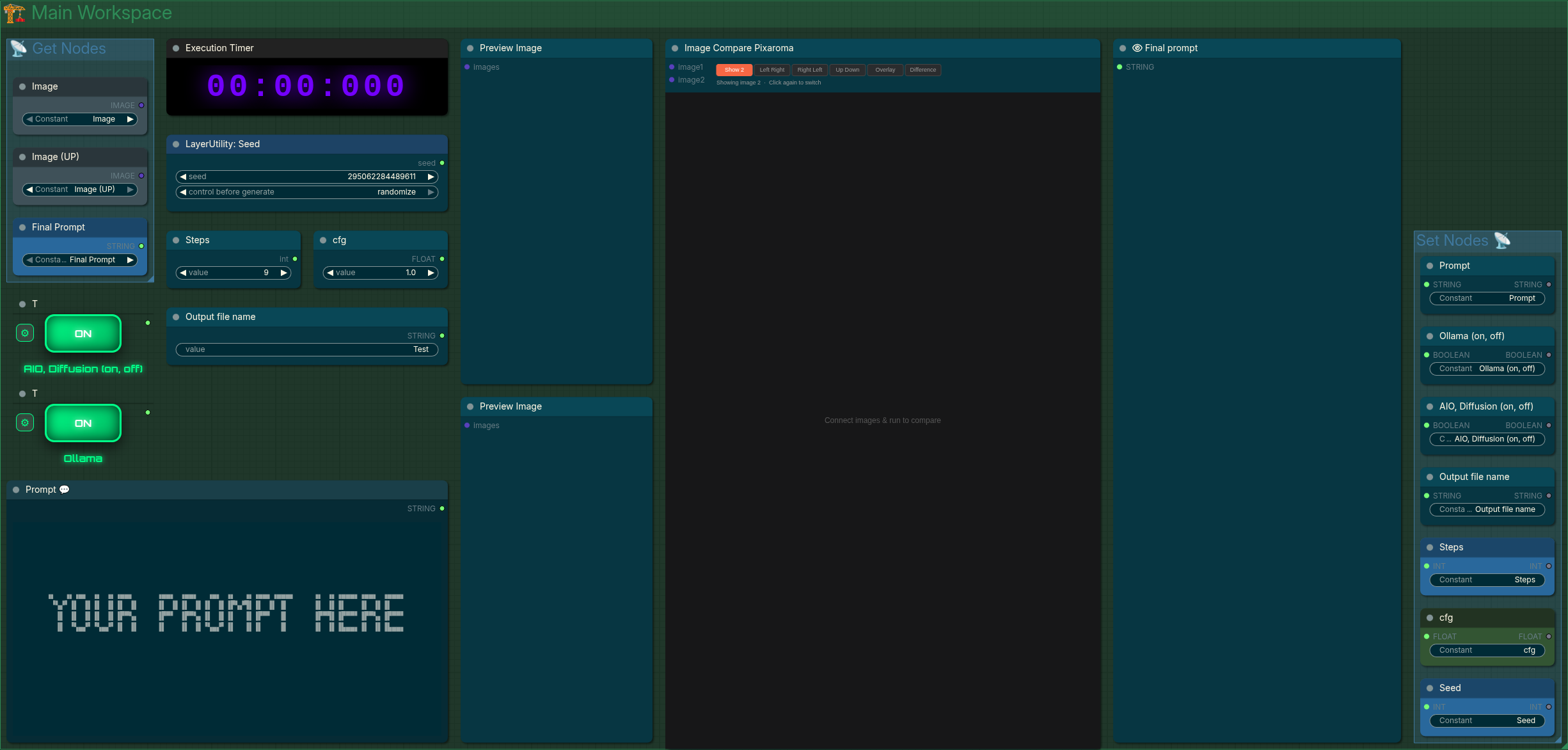Image resolution: width=1568 pixels, height=750 pixels.
Task: Click the Set Nodes Prompt STRING input port
Action: point(1427,285)
